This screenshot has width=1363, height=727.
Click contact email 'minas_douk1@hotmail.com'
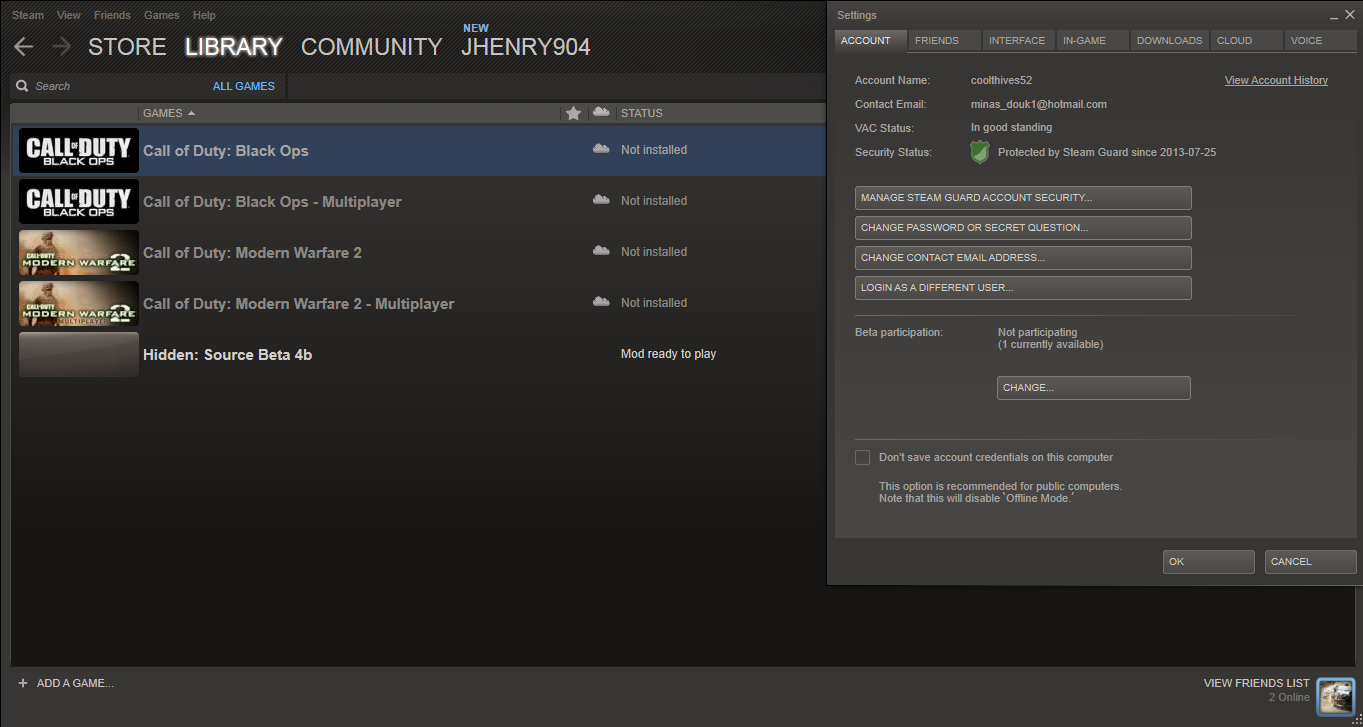(1039, 104)
